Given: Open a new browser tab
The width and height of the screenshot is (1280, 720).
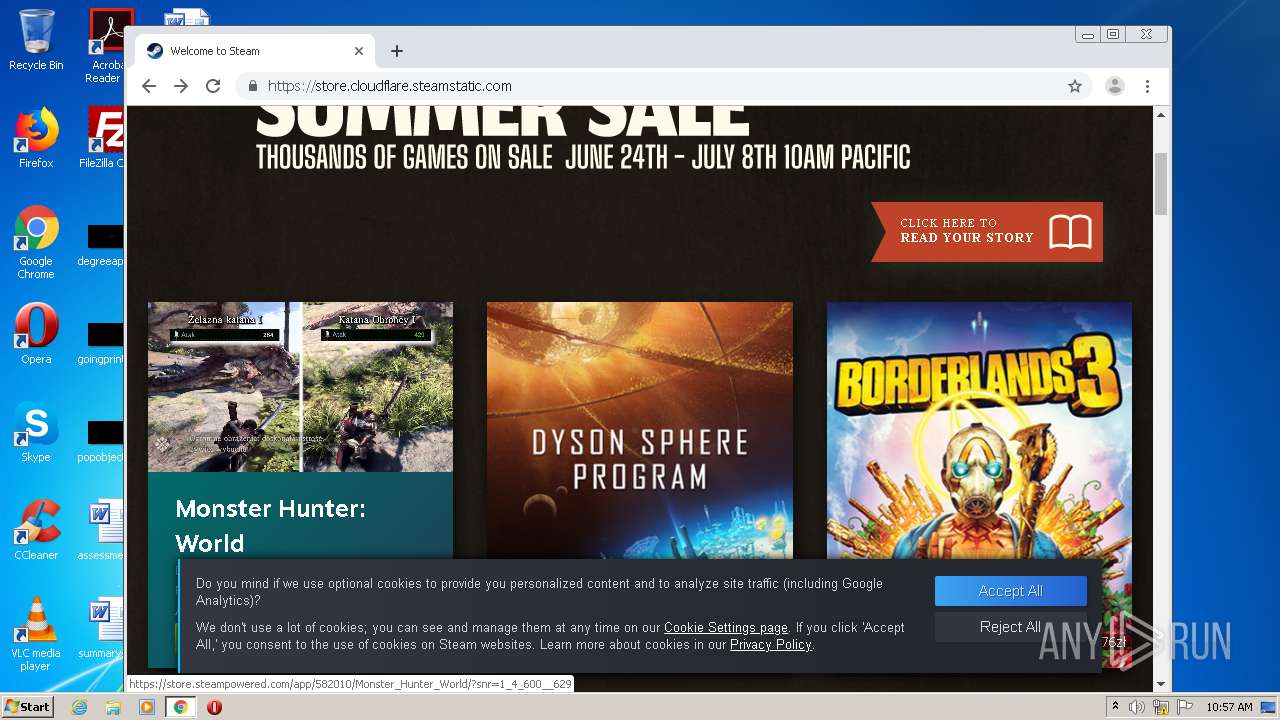Looking at the screenshot, I should pyautogui.click(x=397, y=51).
